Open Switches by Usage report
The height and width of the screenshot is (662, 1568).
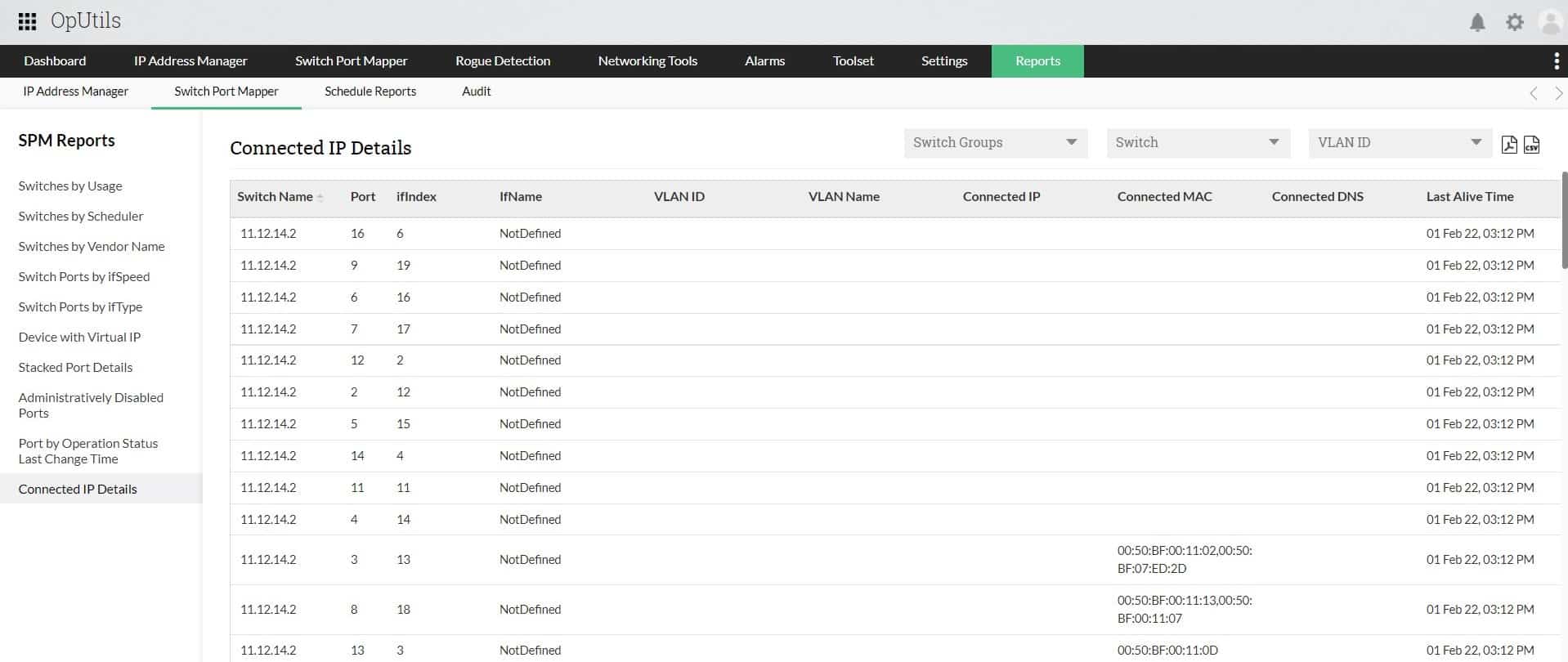[x=70, y=186]
